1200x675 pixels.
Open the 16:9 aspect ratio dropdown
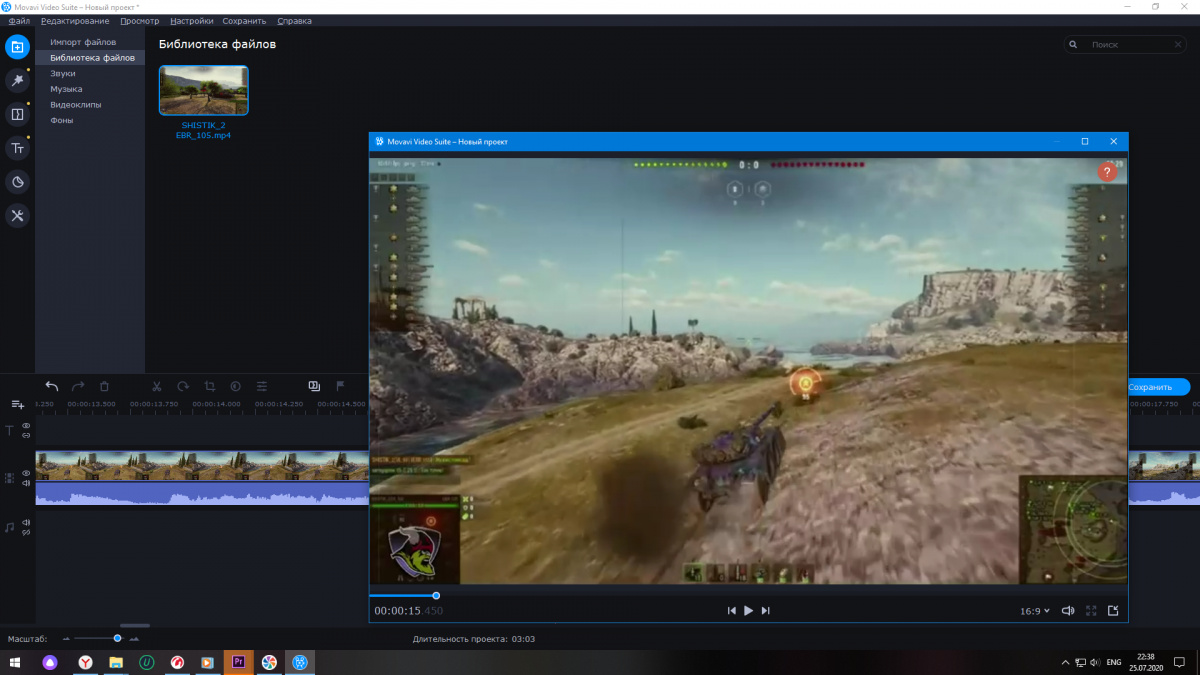point(1034,610)
